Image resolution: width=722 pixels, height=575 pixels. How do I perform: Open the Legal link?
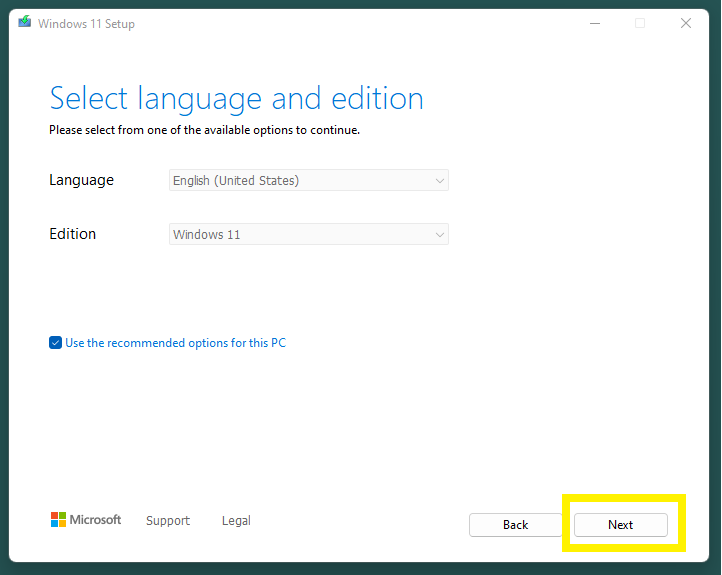(236, 521)
